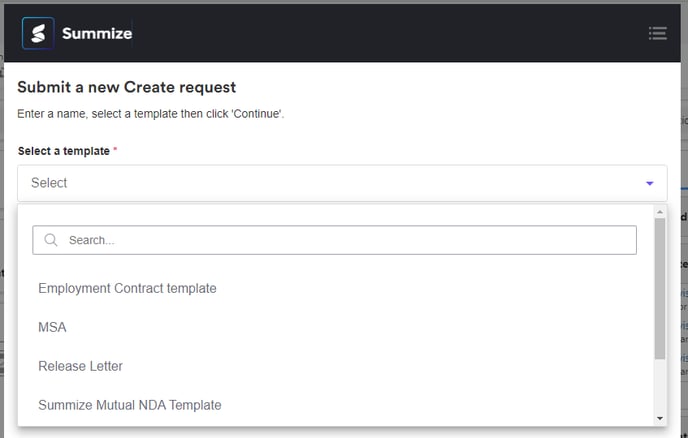This screenshot has height=438, width=688.
Task: Click the instruction text under heading
Action: (150, 114)
